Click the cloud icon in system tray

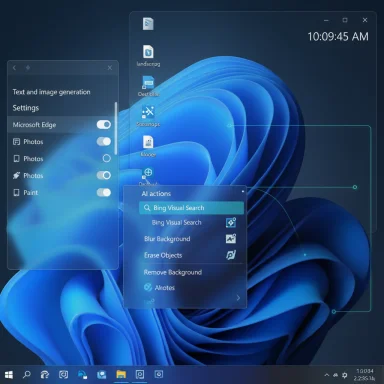[x=336, y=375]
